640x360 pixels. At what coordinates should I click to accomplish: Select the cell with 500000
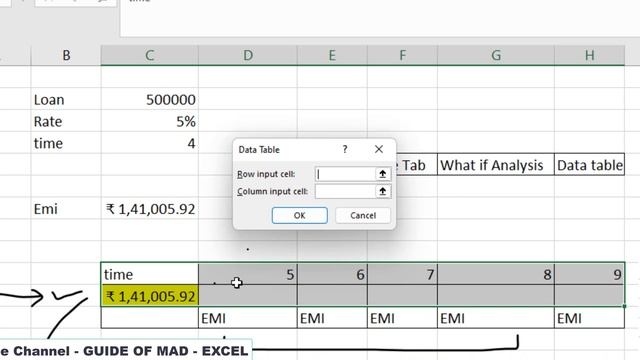[149, 100]
